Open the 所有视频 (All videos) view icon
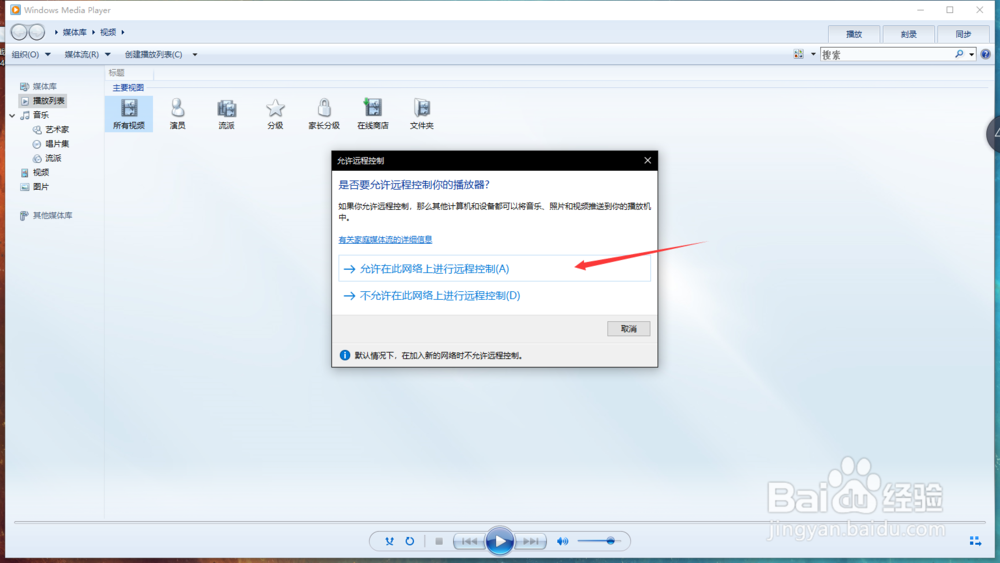 coord(129,114)
